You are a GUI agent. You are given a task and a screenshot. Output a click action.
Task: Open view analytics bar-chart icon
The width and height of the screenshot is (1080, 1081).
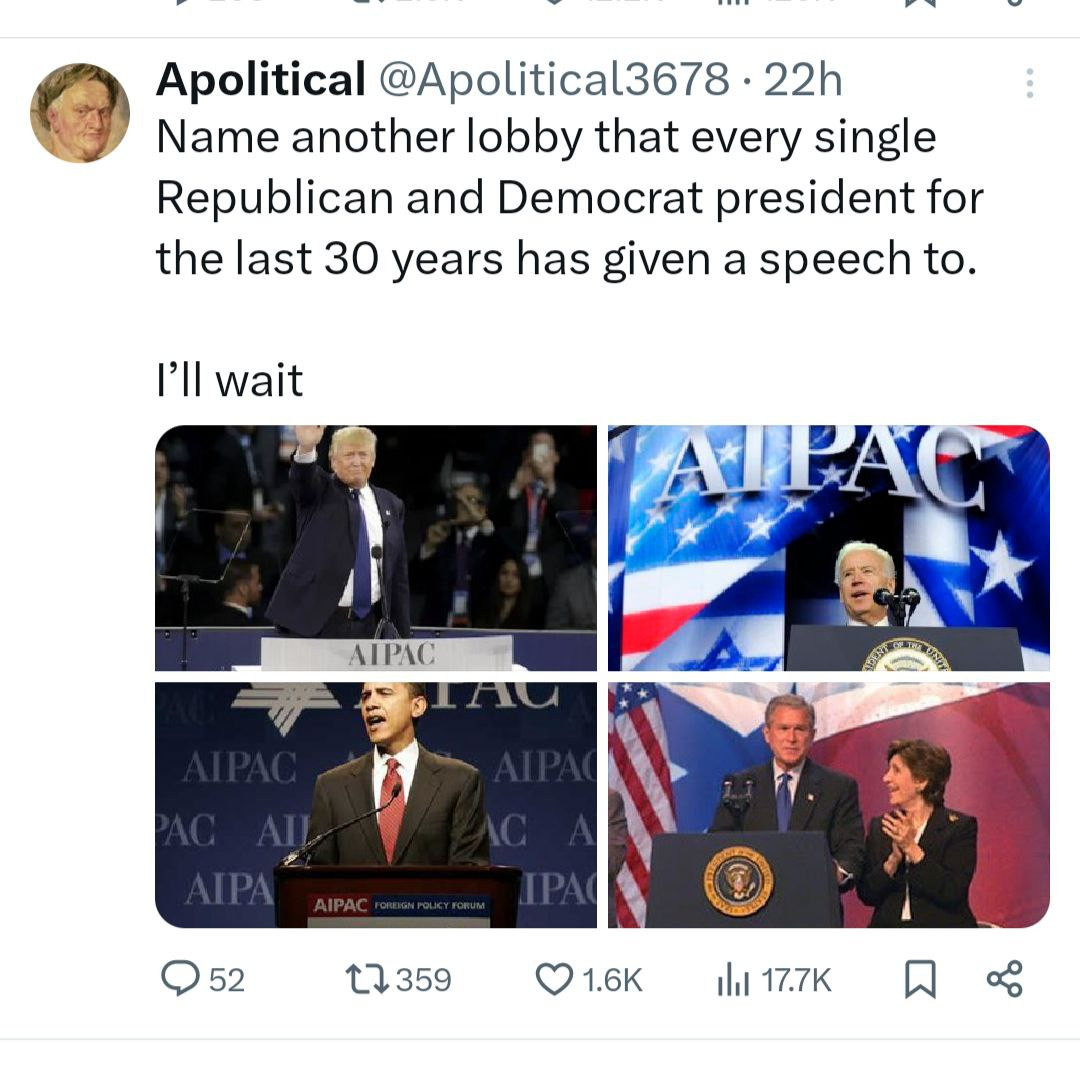(x=731, y=980)
